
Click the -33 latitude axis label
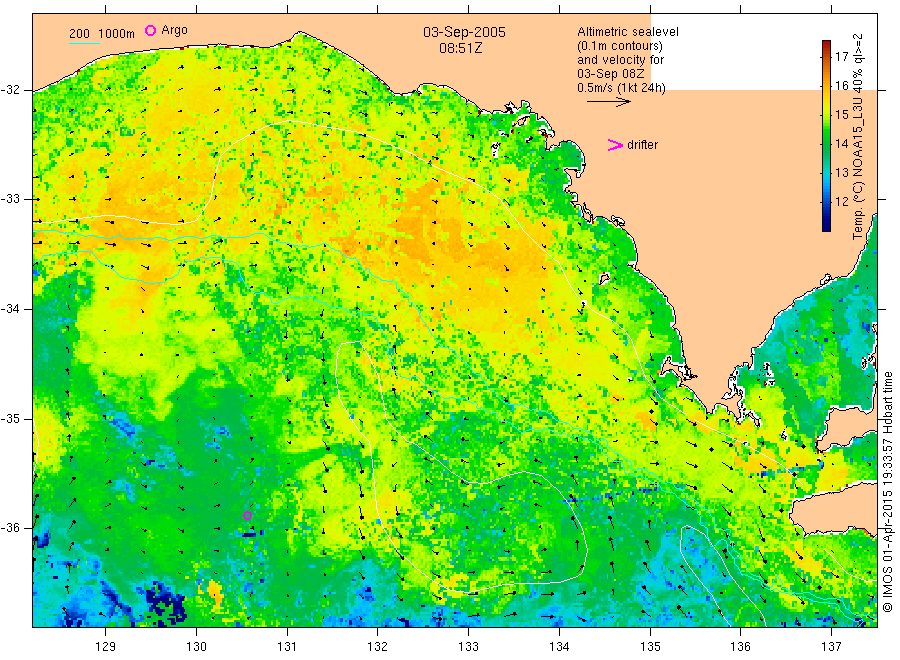(x=11, y=199)
